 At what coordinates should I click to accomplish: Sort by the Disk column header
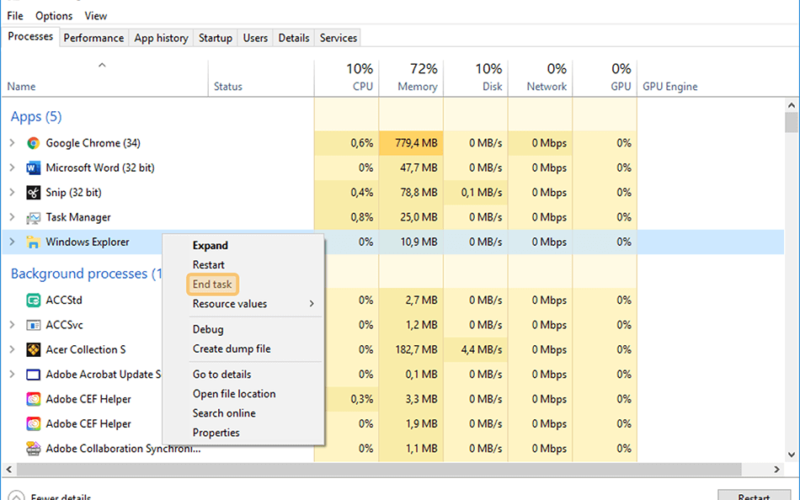pyautogui.click(x=476, y=78)
